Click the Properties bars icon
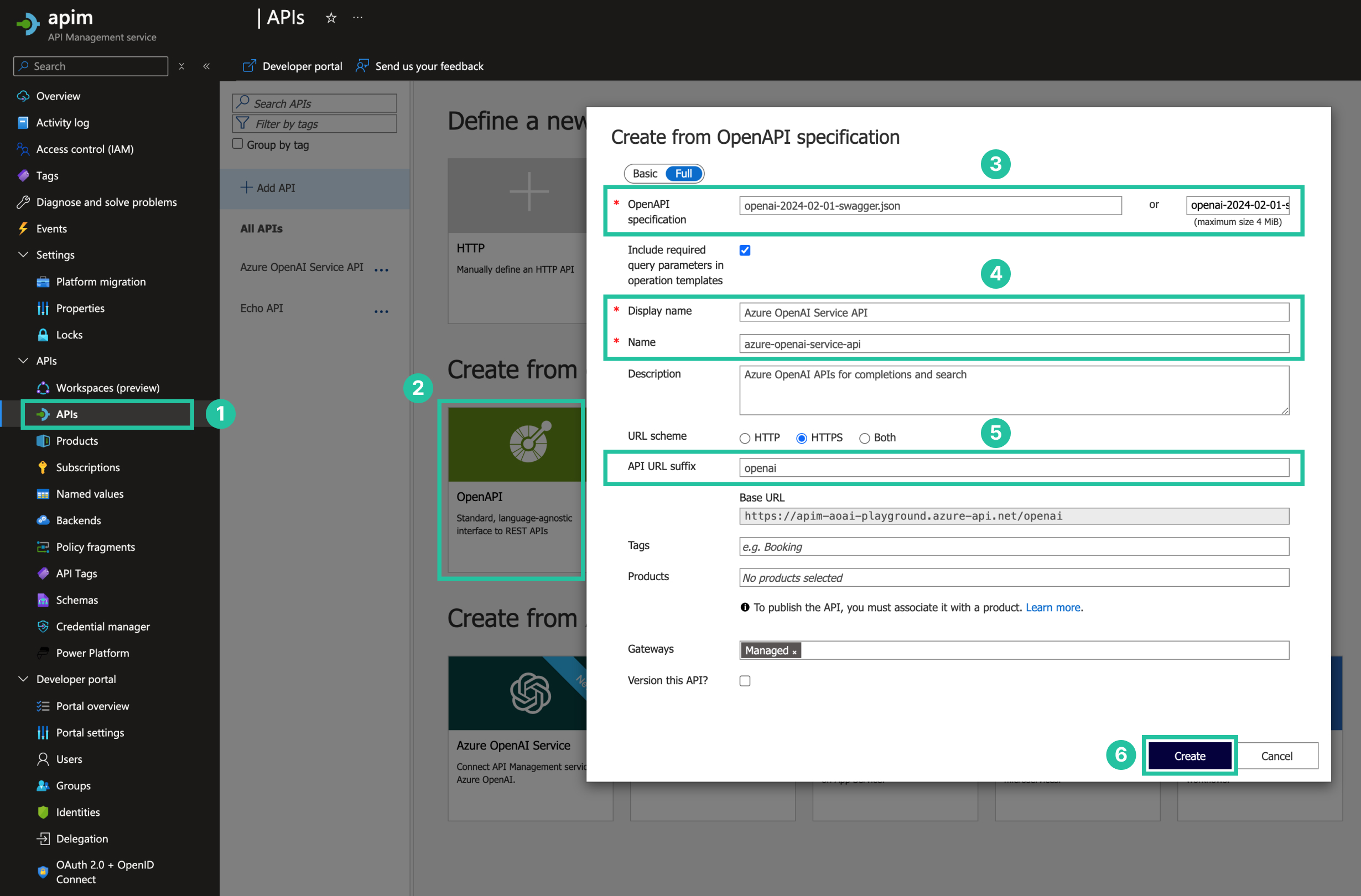This screenshot has width=1361, height=896. pyautogui.click(x=43, y=308)
